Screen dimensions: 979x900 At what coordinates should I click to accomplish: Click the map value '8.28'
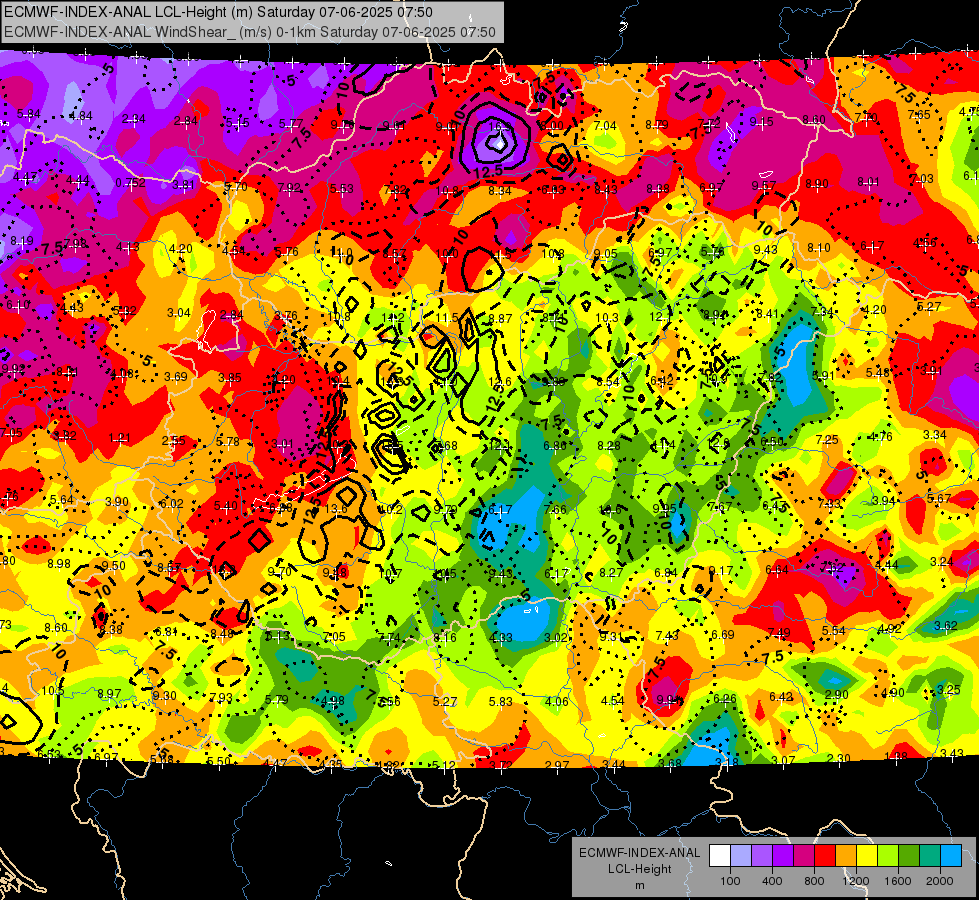[609, 445]
